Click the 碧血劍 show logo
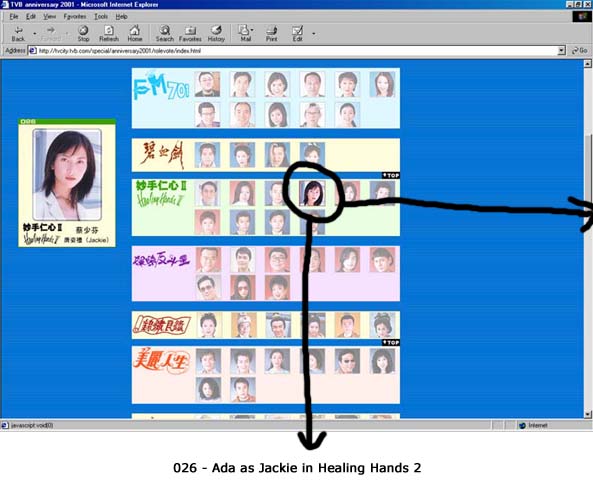The image size is (593, 504). 163,154
